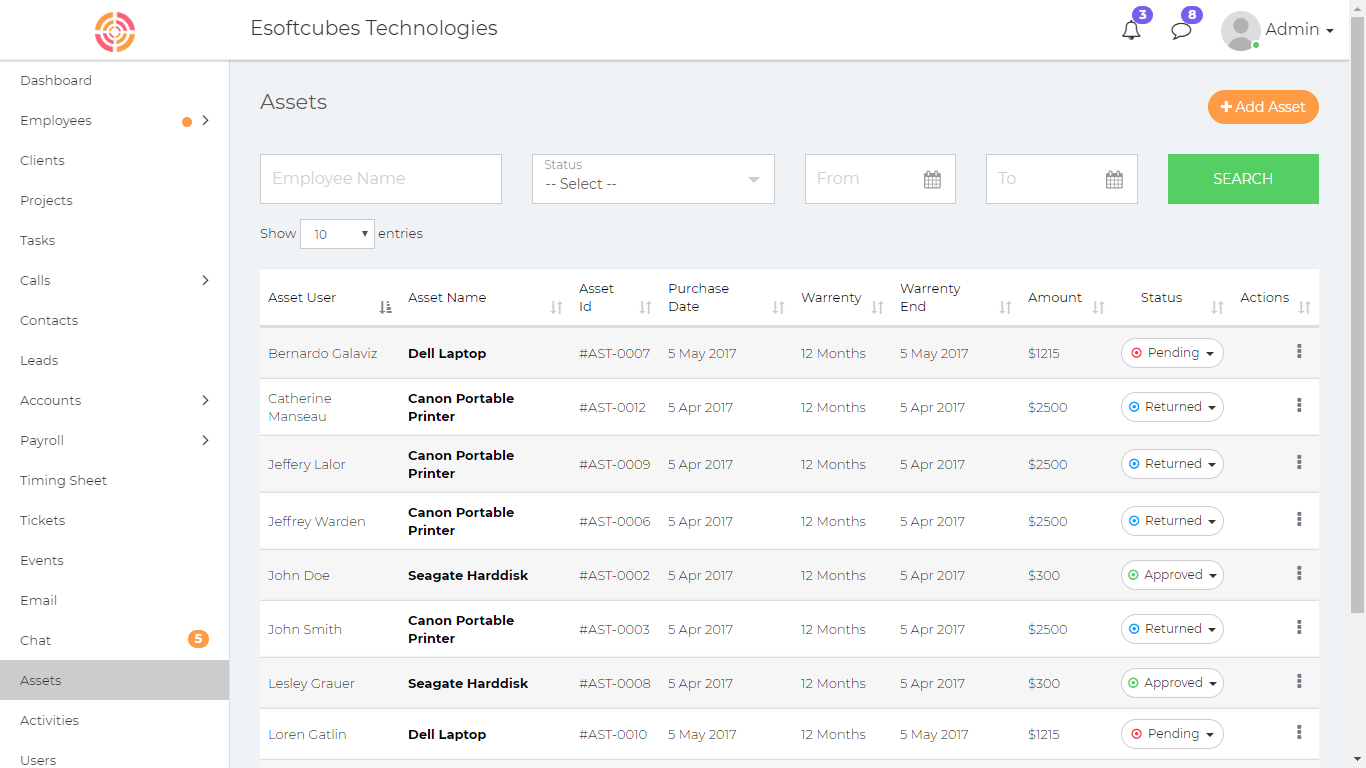Click the green SEARCH button
Screen dimensions: 1366x768
1243,179
